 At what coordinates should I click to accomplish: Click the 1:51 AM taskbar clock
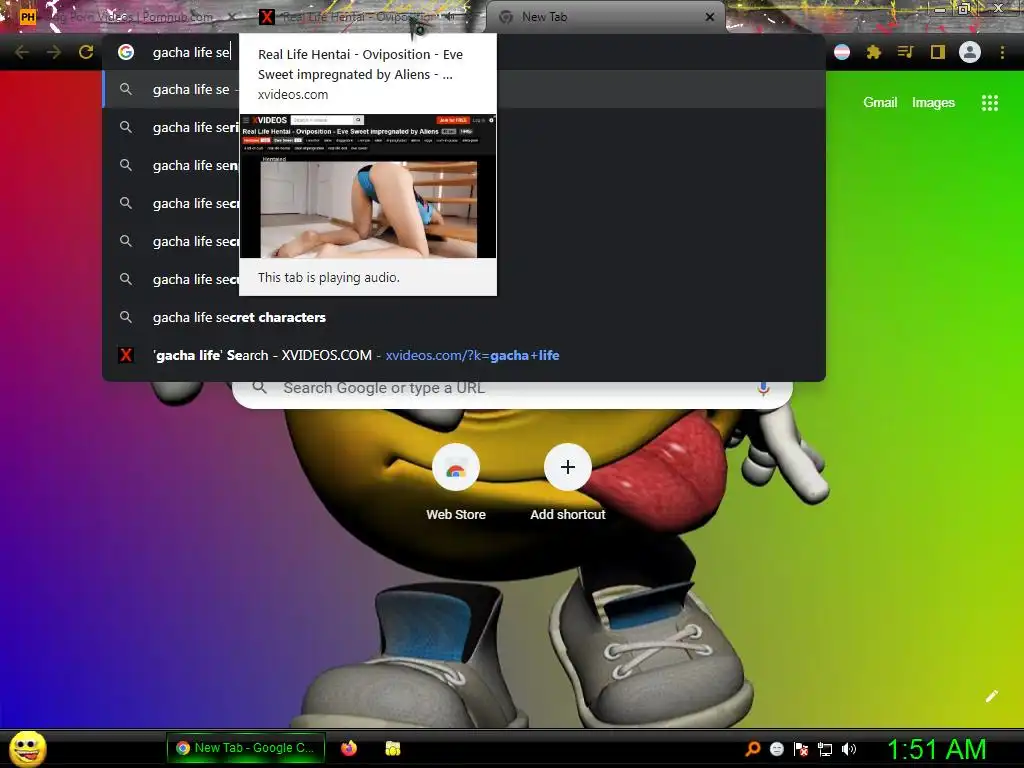pos(936,749)
